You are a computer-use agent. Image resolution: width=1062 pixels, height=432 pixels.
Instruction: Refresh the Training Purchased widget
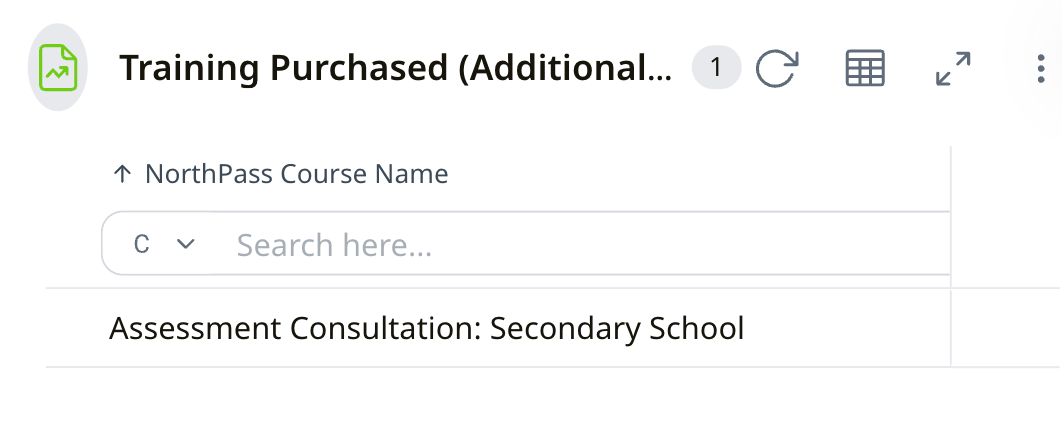point(776,68)
